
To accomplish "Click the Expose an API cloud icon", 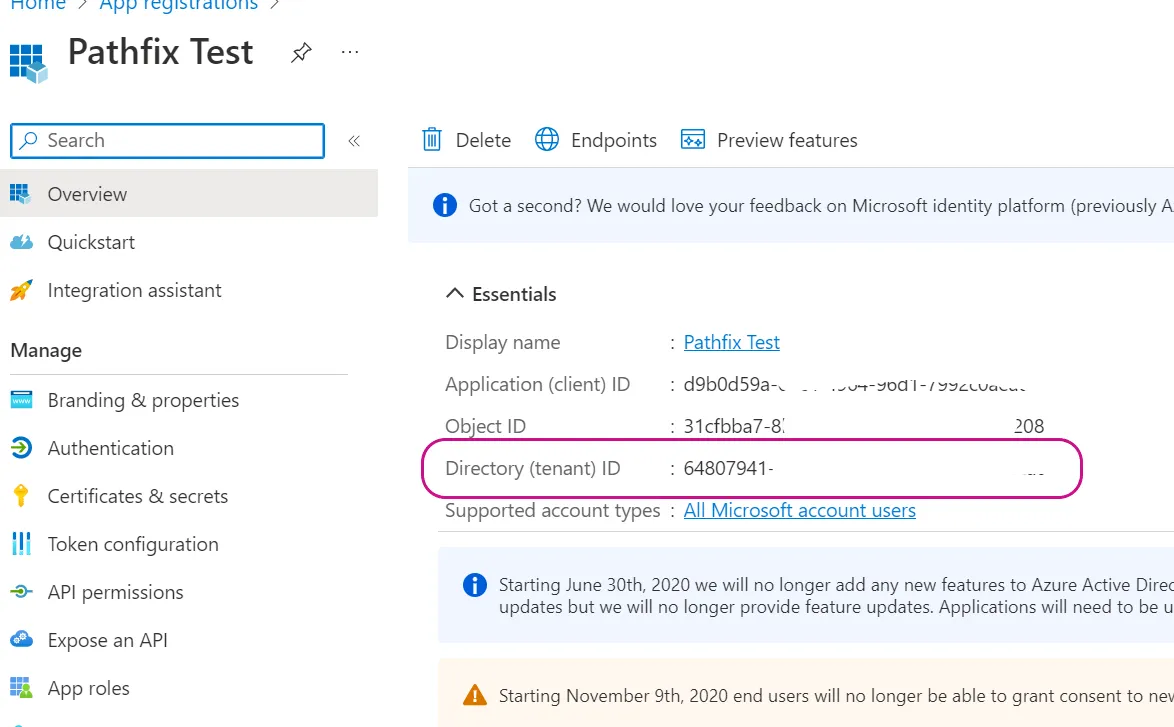I will click(21, 640).
